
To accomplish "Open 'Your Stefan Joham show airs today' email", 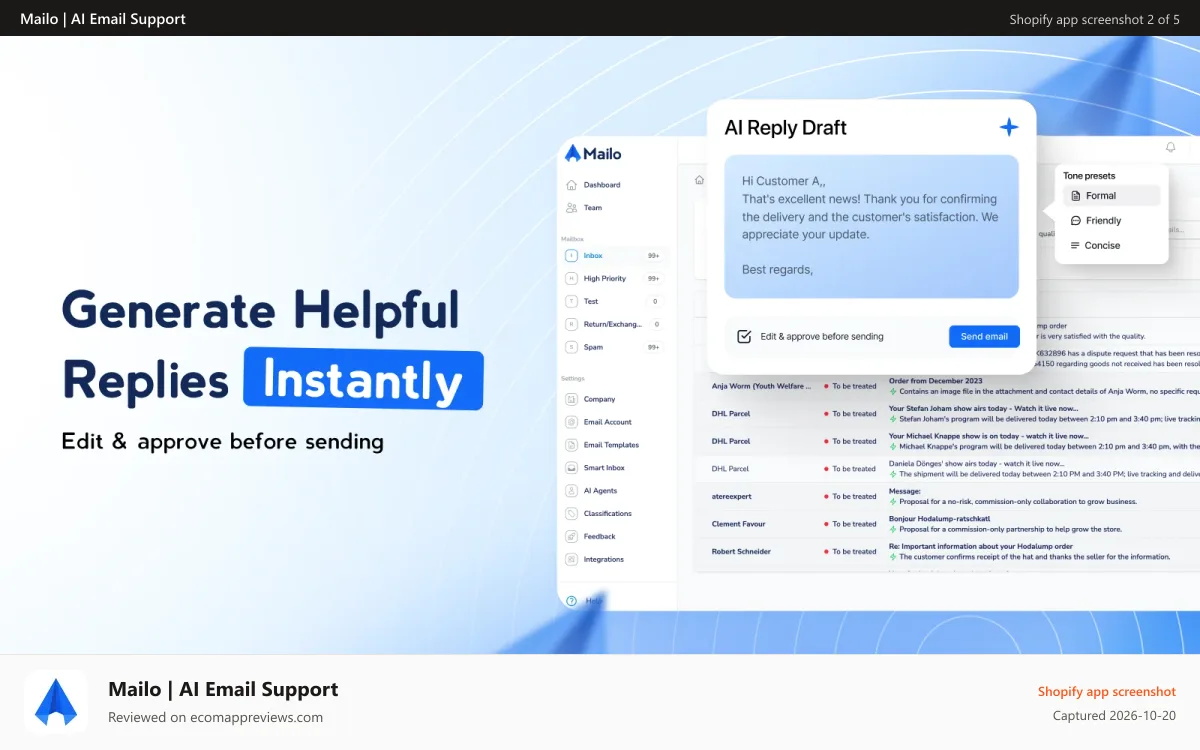I will (x=946, y=413).
